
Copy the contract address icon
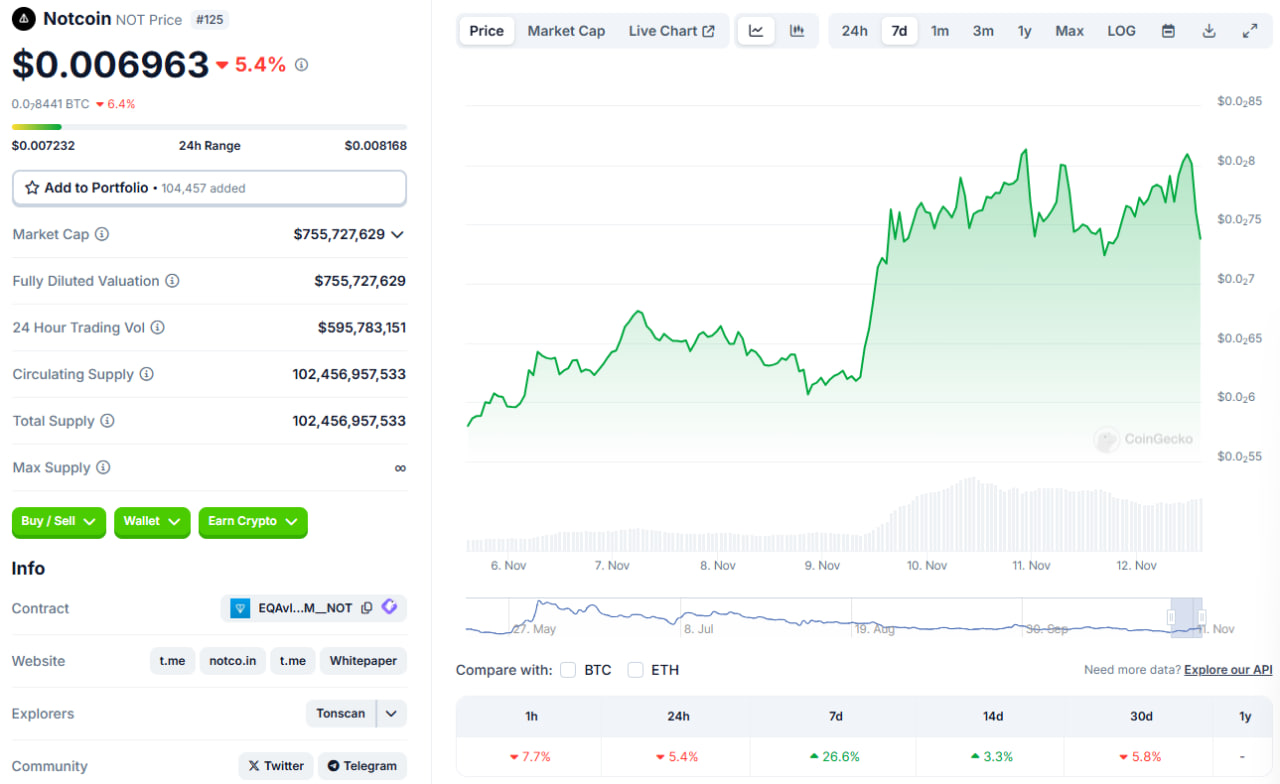[x=367, y=608]
